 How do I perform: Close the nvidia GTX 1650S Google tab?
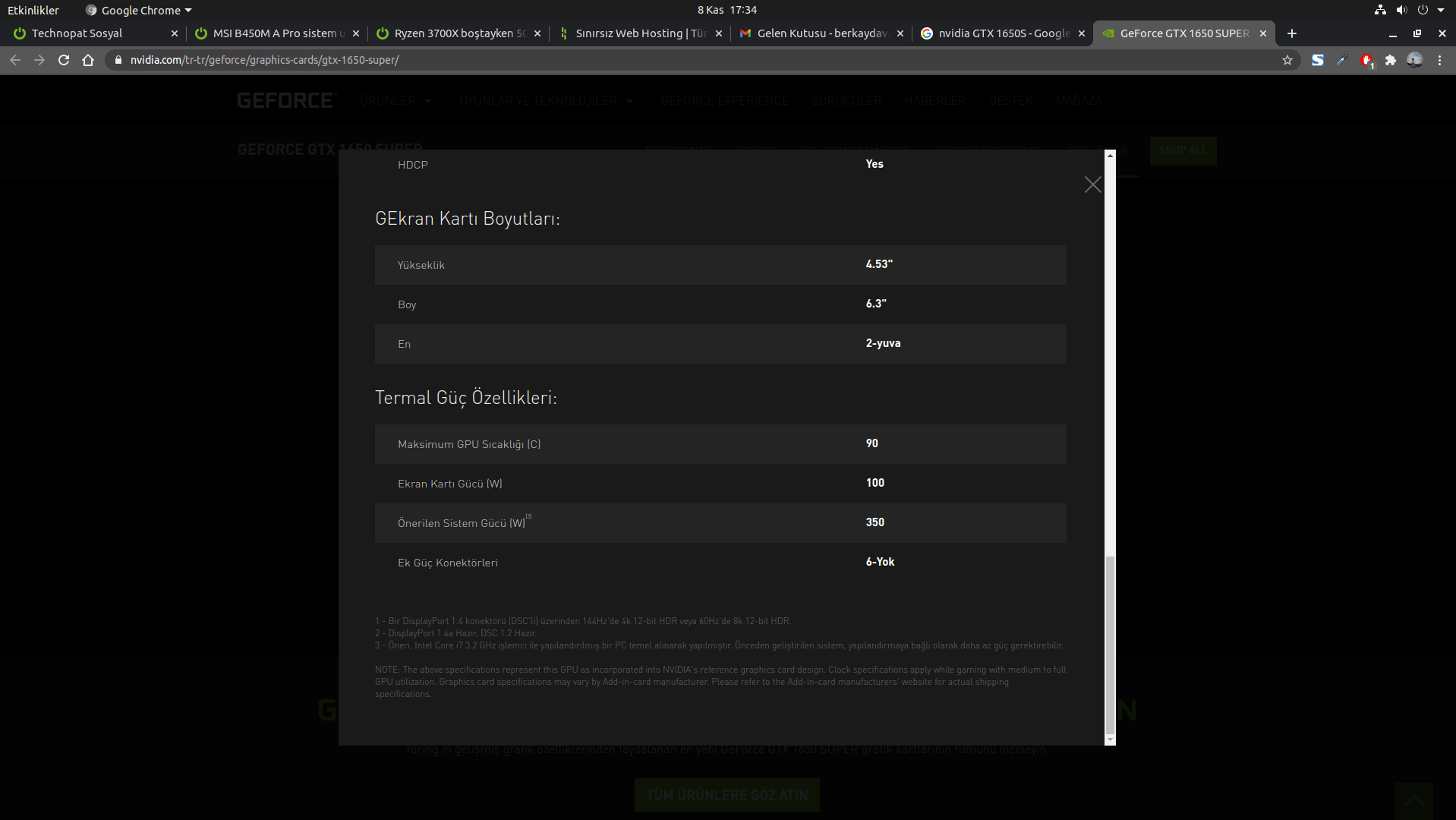pos(1081,33)
